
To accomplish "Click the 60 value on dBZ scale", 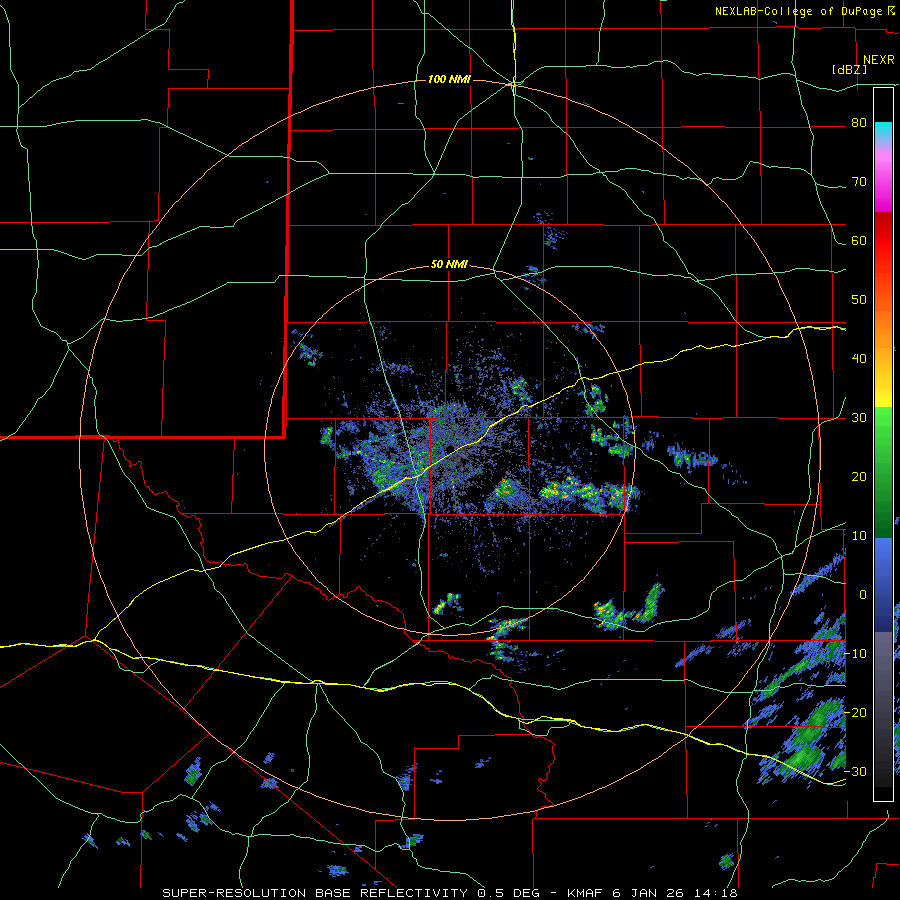I will pos(859,240).
